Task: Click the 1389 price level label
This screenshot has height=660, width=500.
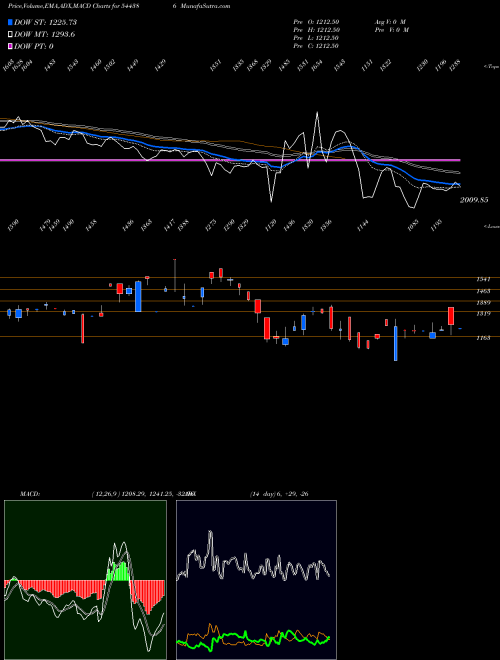Action: point(483,302)
